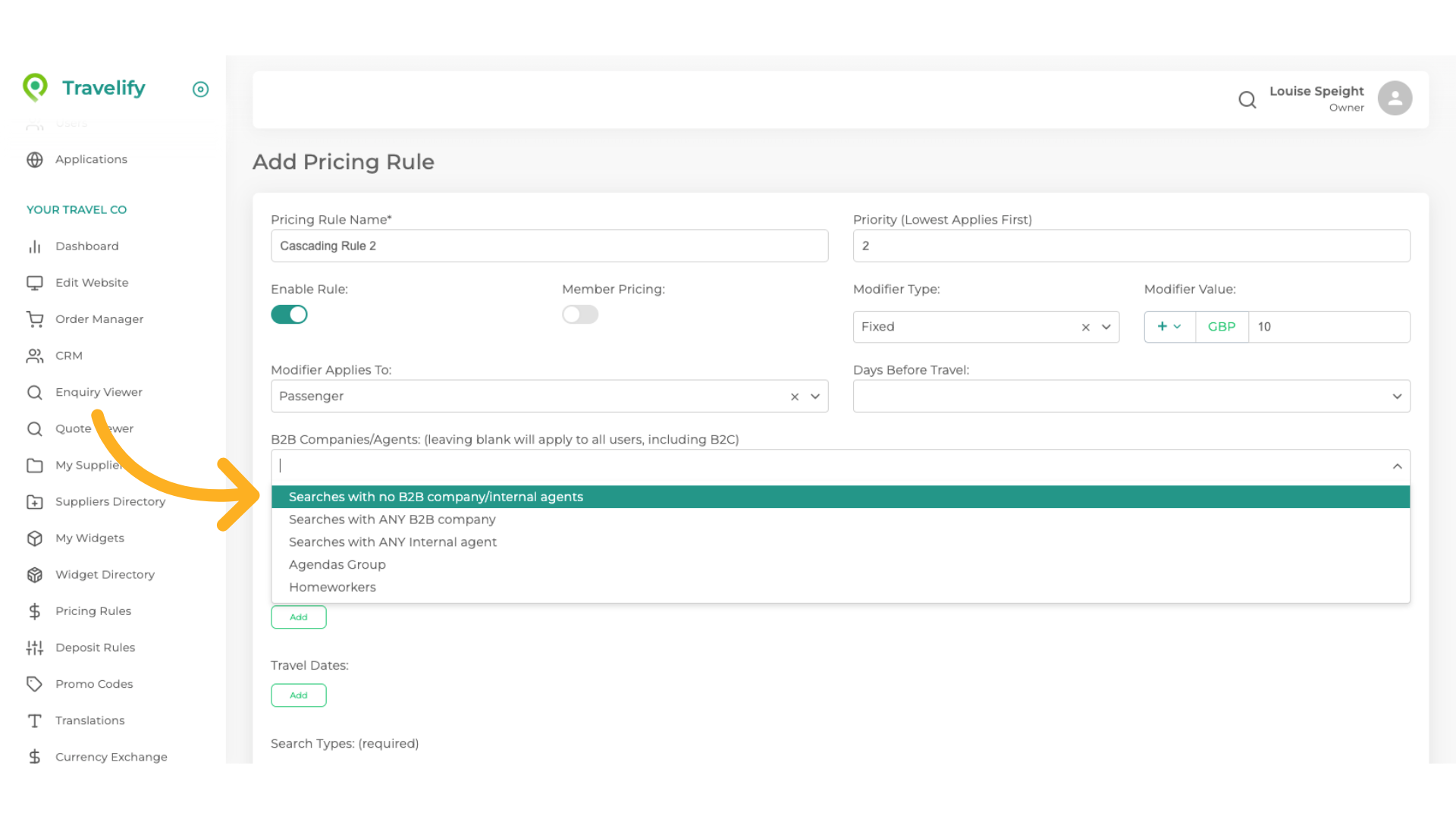Open My Widgets cube icon
Viewport: 1456px width, 819px height.
(35, 538)
